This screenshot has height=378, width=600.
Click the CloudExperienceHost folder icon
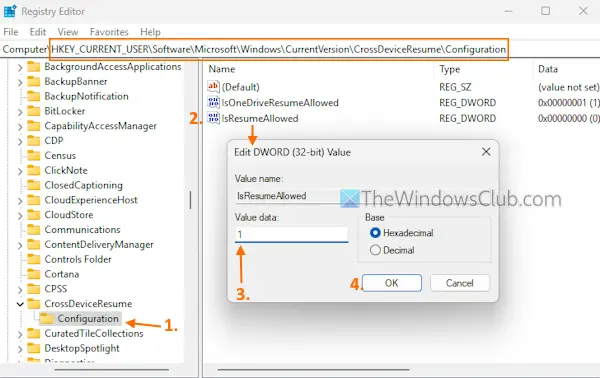coord(34,200)
